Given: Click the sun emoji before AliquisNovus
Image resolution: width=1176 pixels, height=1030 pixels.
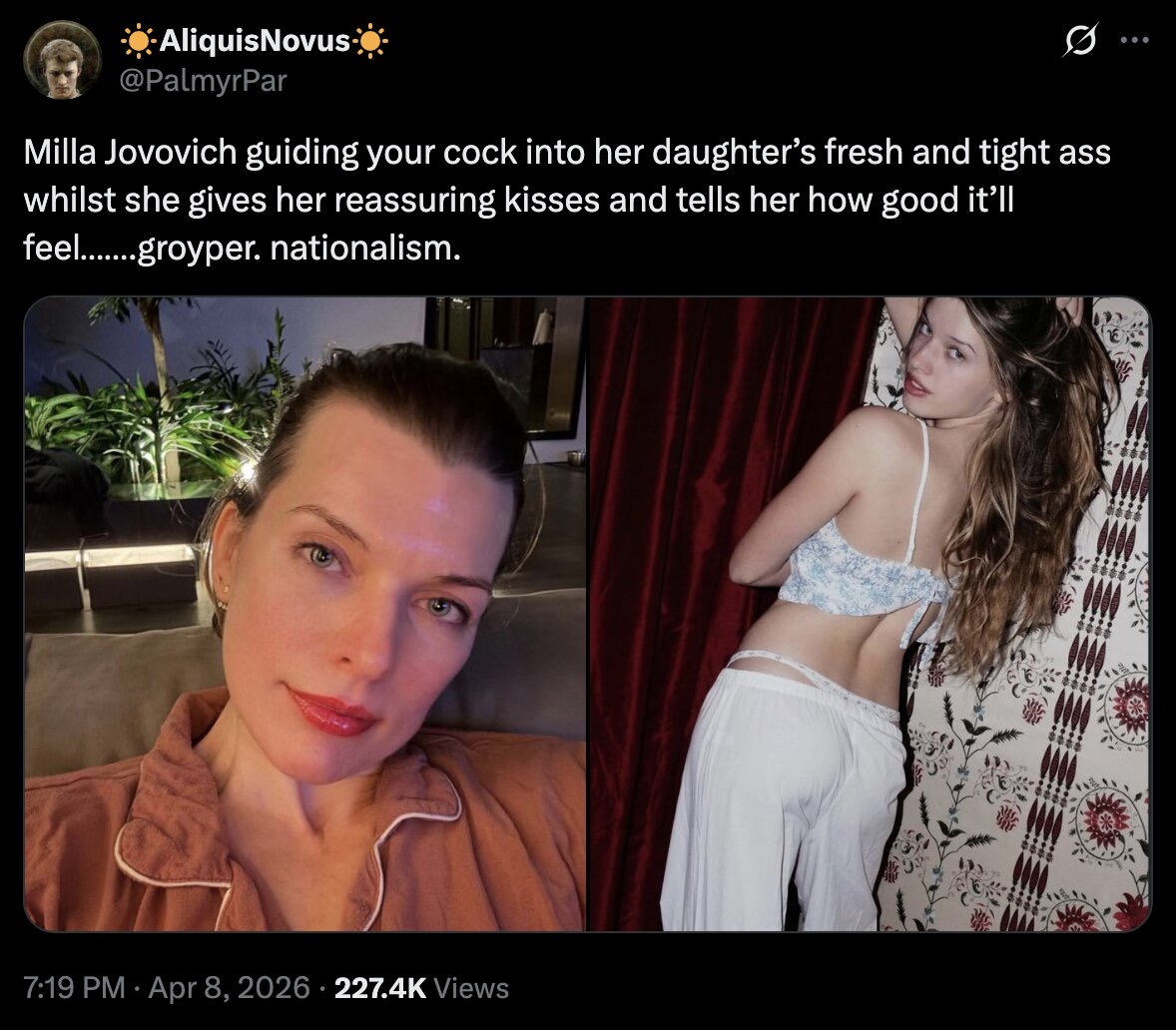Looking at the screenshot, I should 137,41.
